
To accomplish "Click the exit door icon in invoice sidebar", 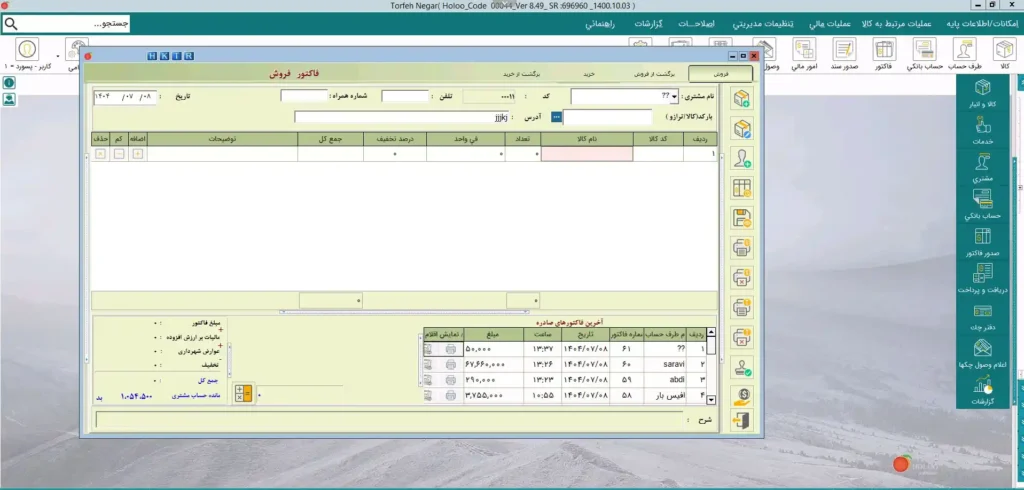I will pos(742,421).
